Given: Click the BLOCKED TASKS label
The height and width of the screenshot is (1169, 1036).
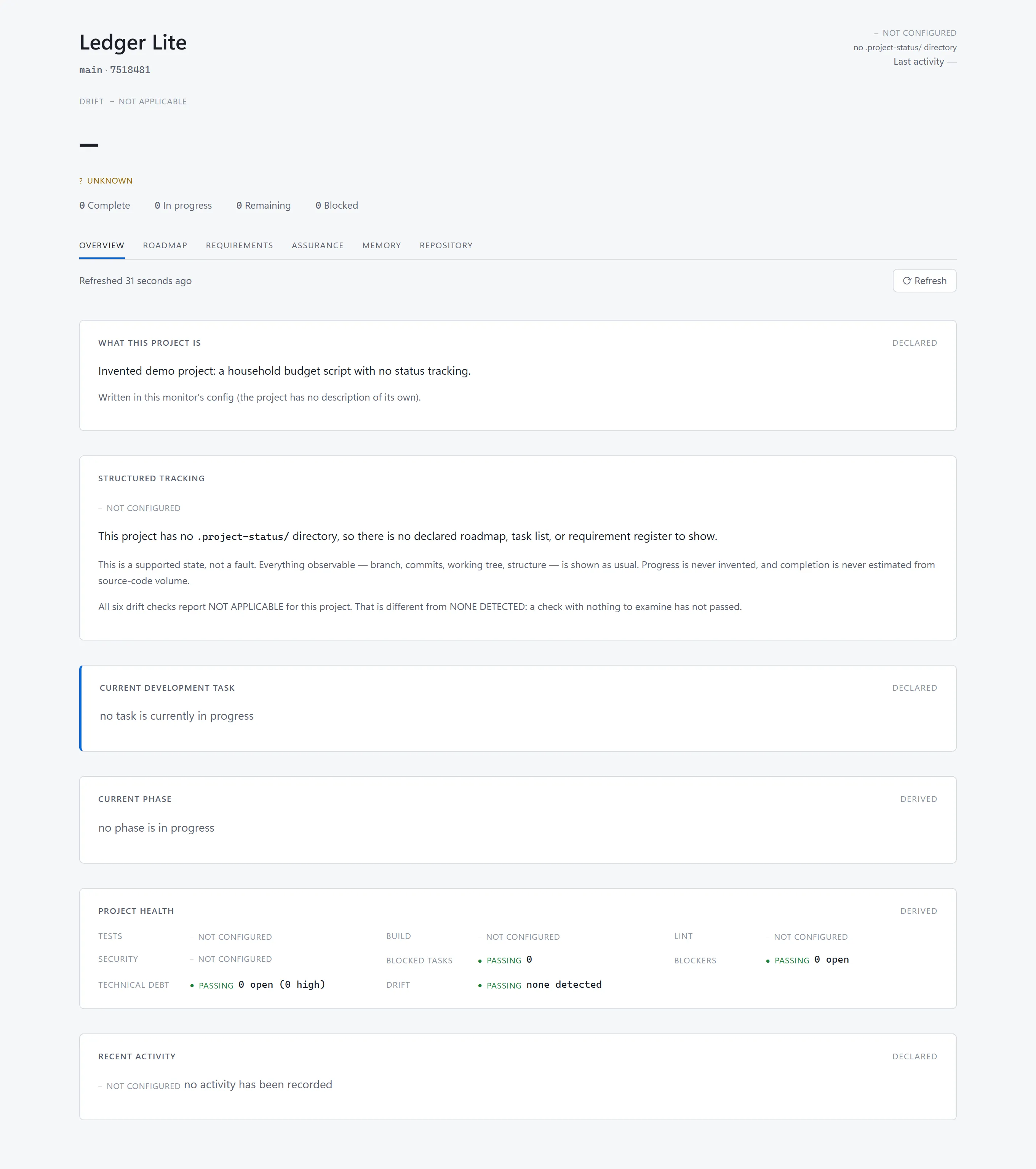Looking at the screenshot, I should [x=419, y=961].
